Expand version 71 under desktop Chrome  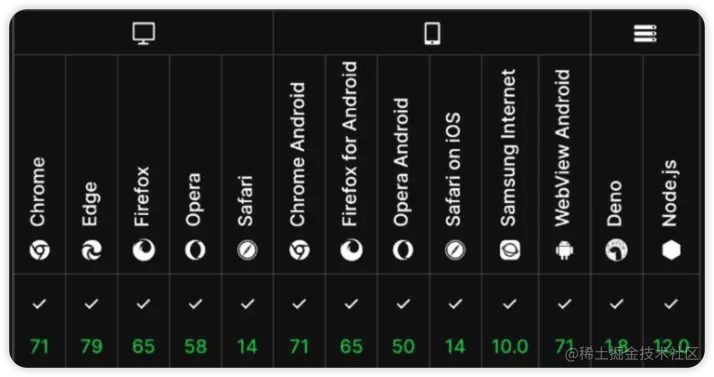tap(40, 346)
